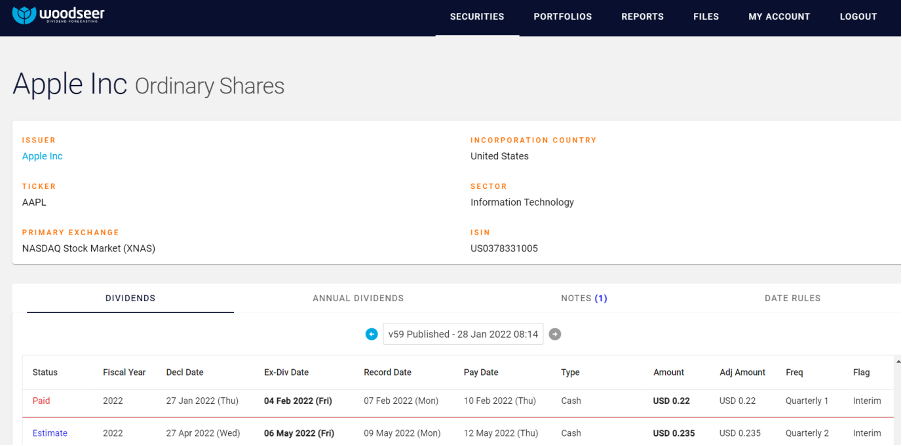
Task: Click the Quarterly 2 frequency cell
Action: [807, 433]
